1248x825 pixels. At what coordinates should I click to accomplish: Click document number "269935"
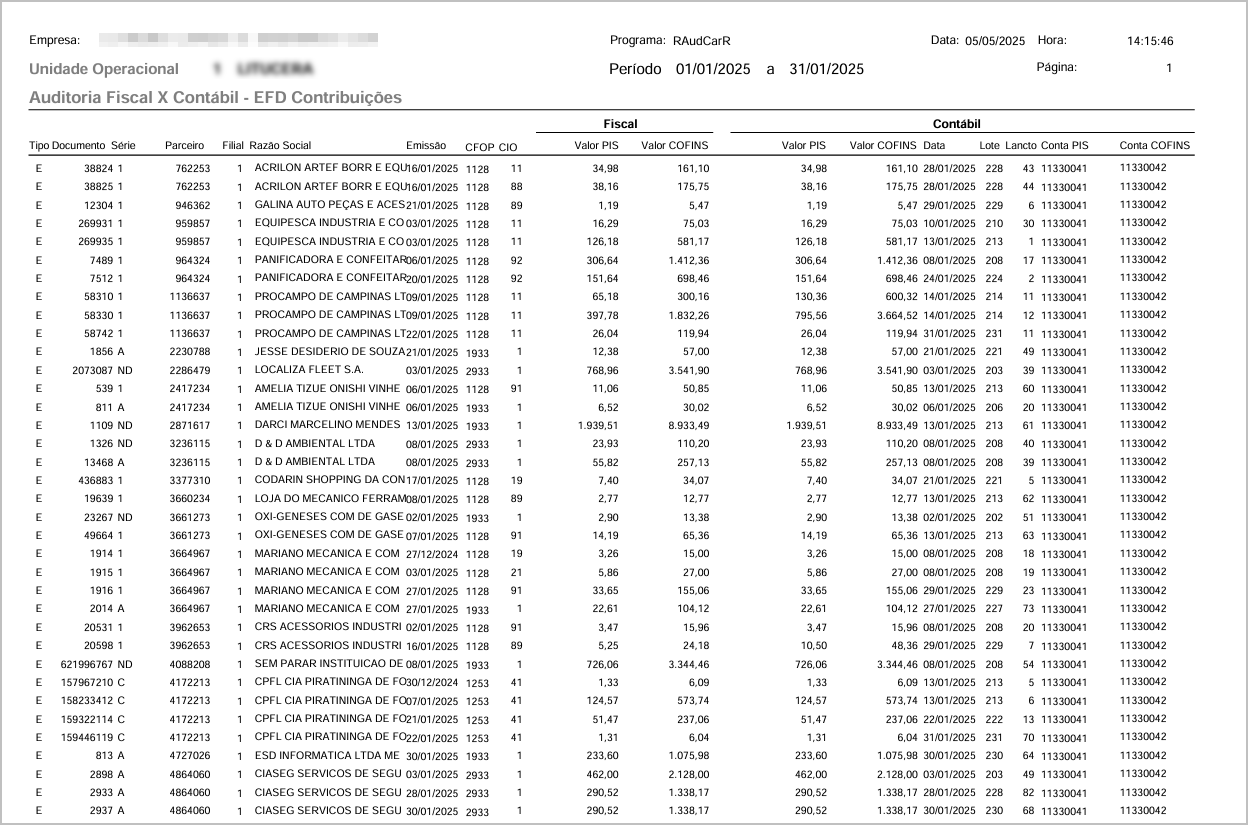97,241
